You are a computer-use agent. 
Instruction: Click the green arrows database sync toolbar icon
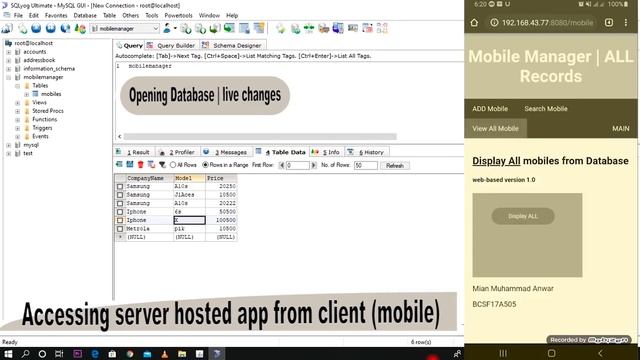point(309,28)
